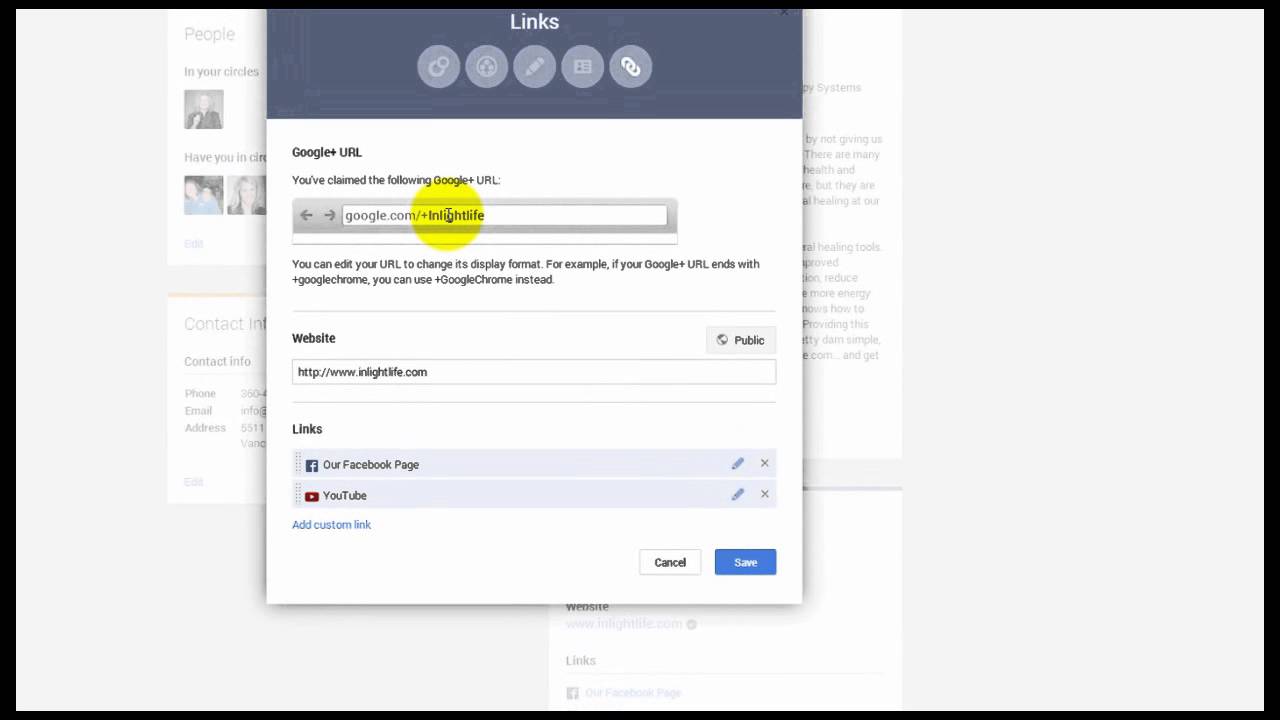Click the 'In your circles' profile thumbnail
The image size is (1280, 720).
tap(203, 109)
